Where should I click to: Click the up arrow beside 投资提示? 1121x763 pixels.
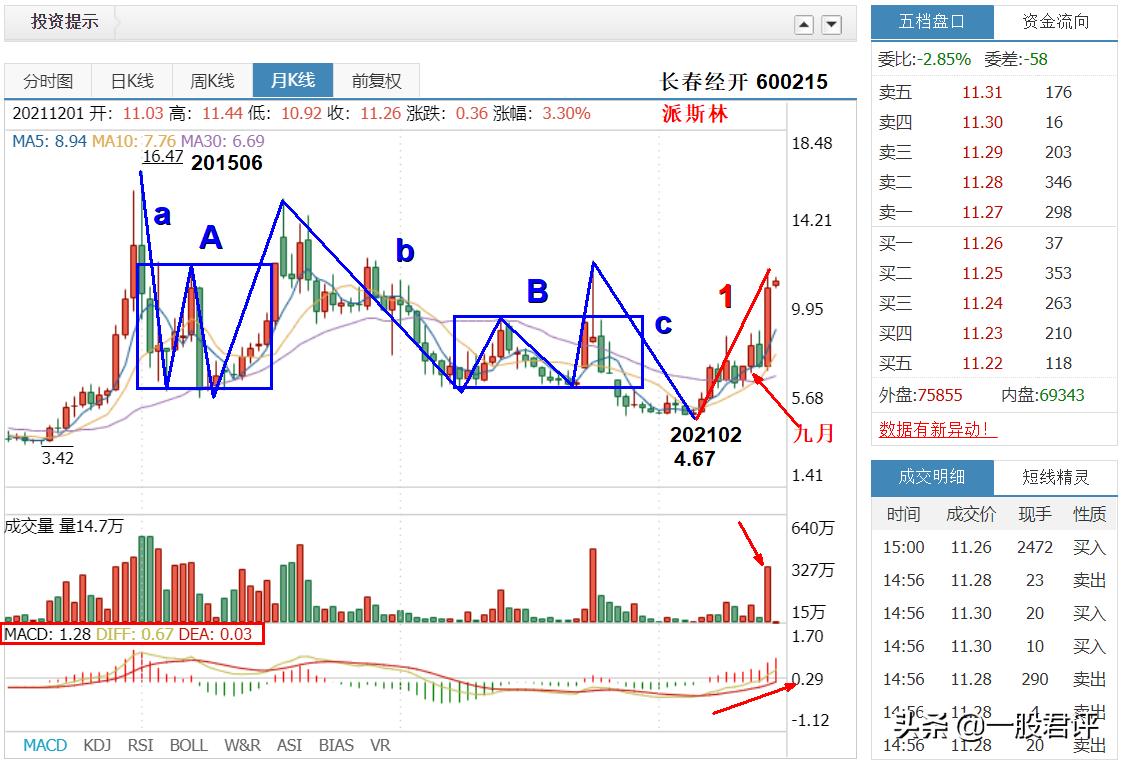coord(804,23)
